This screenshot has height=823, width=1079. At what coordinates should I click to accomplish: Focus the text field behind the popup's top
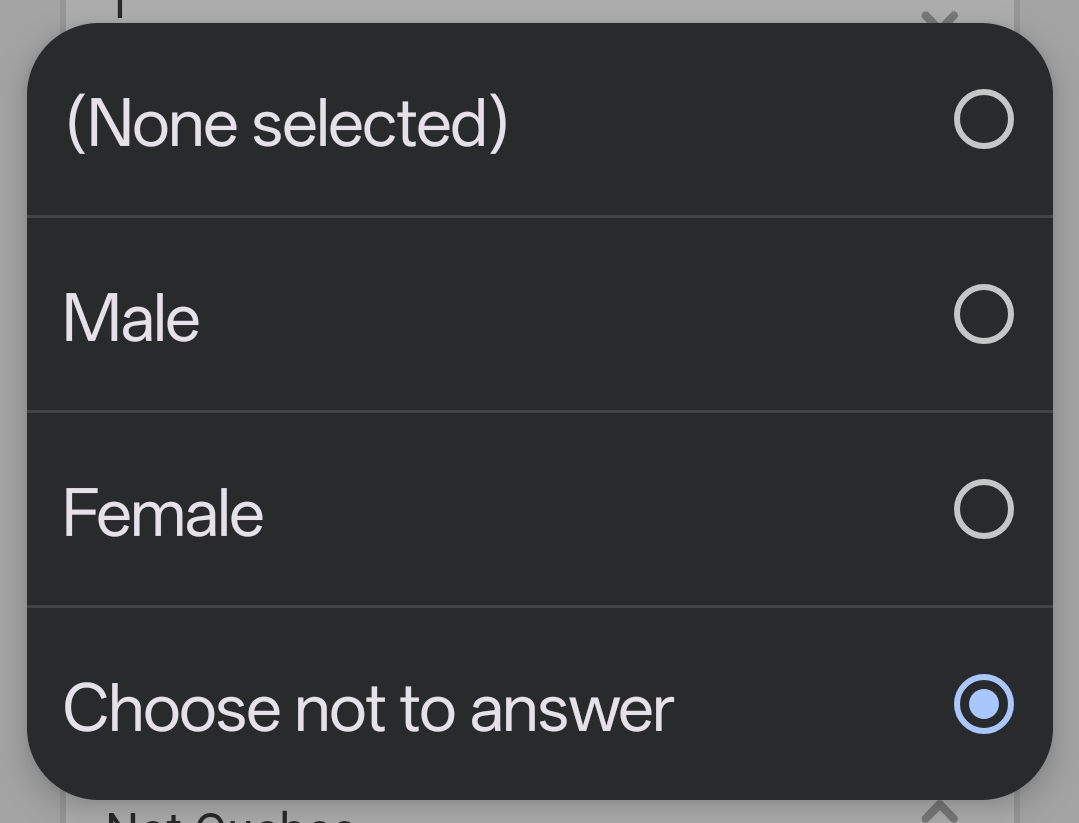tap(500, 10)
